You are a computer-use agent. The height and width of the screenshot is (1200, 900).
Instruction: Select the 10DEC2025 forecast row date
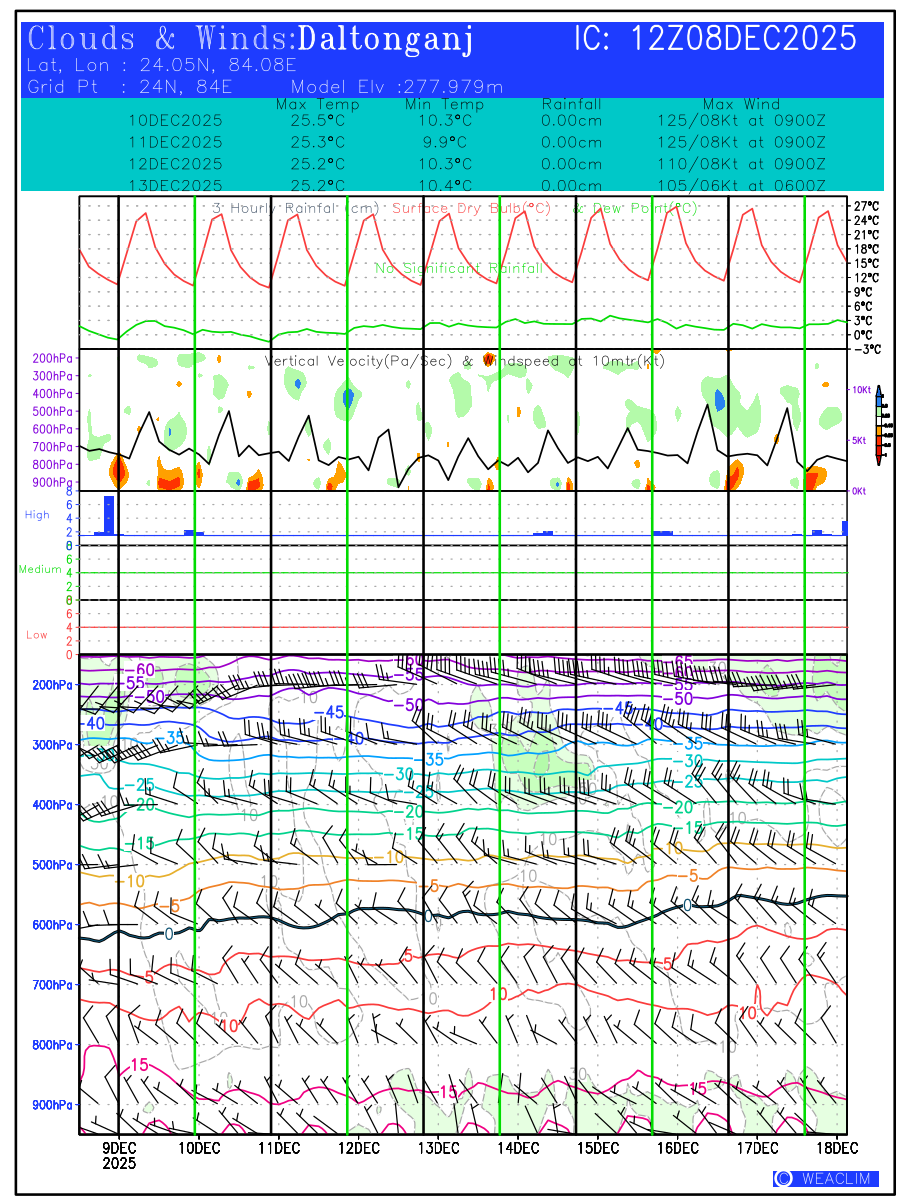click(x=175, y=120)
